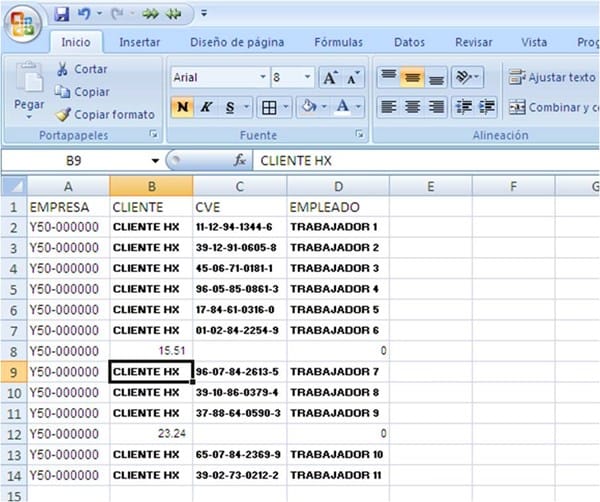Select column A header
This screenshot has height=502, width=600.
[68, 186]
